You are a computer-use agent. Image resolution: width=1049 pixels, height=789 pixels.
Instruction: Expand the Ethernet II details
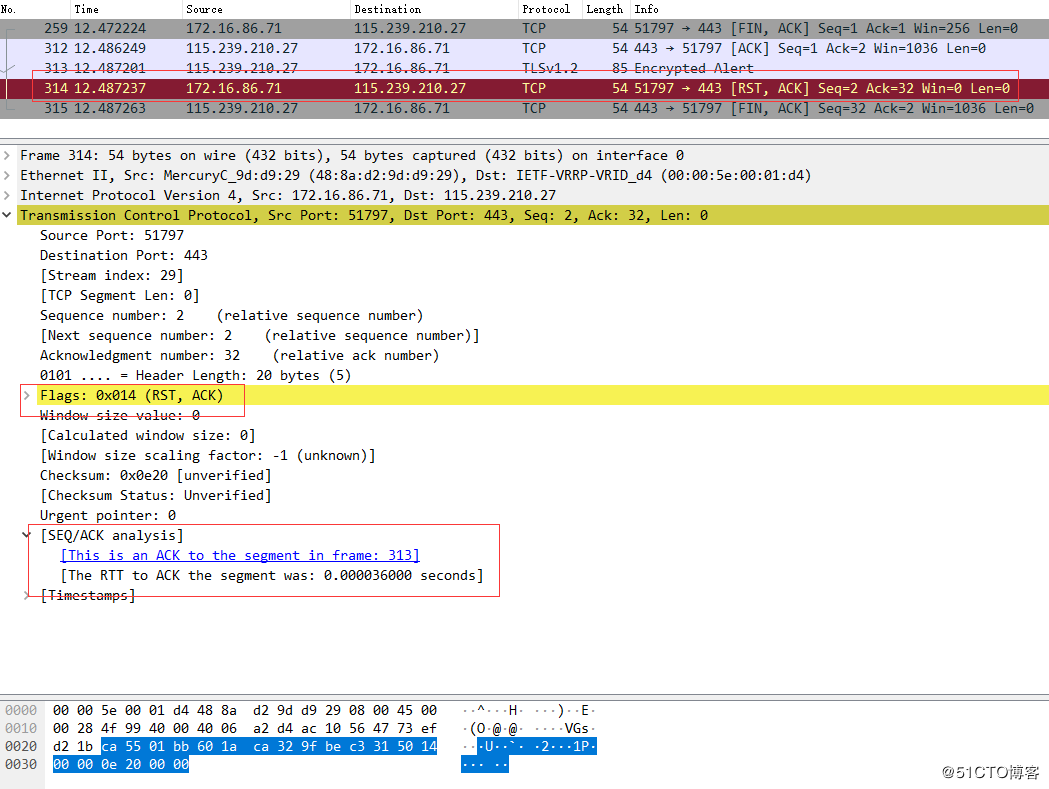[9, 176]
